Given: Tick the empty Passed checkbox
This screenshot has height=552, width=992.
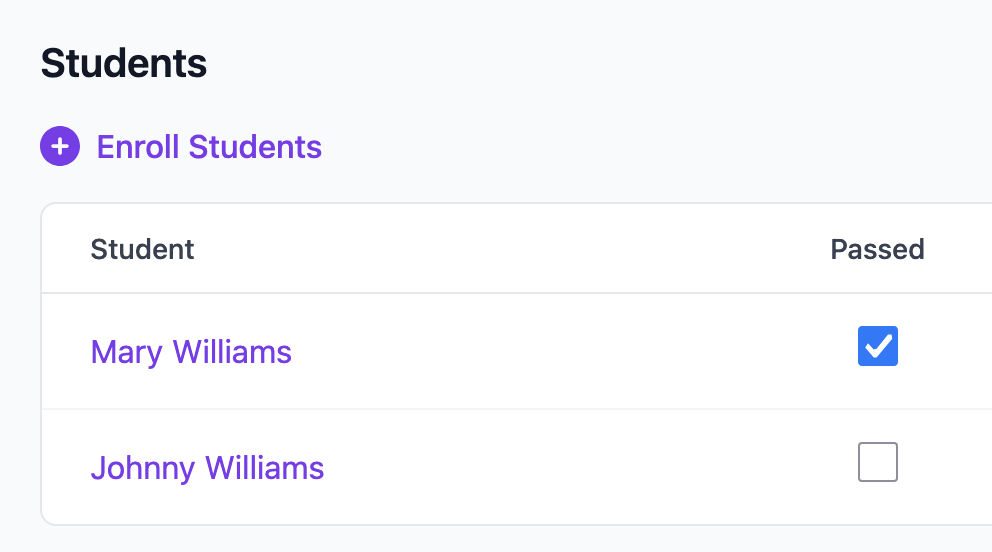Looking at the screenshot, I should (878, 462).
